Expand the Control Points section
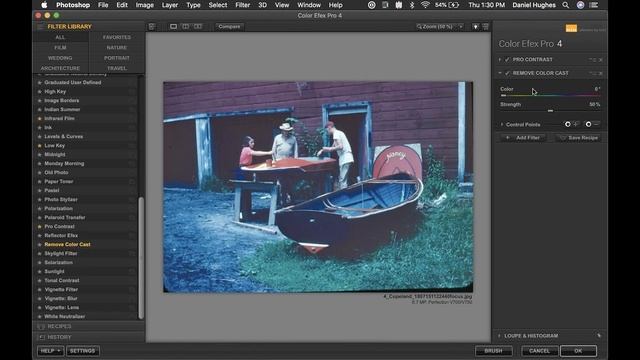This screenshot has height=360, width=640. [x=502, y=124]
